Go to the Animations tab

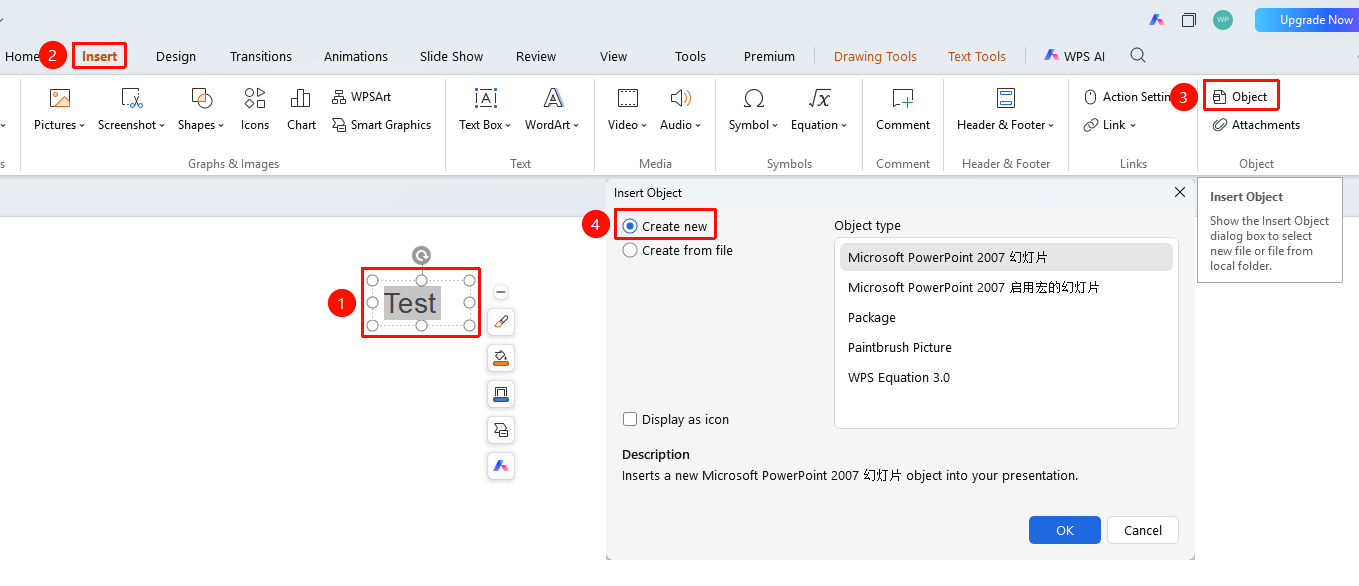[x=356, y=56]
